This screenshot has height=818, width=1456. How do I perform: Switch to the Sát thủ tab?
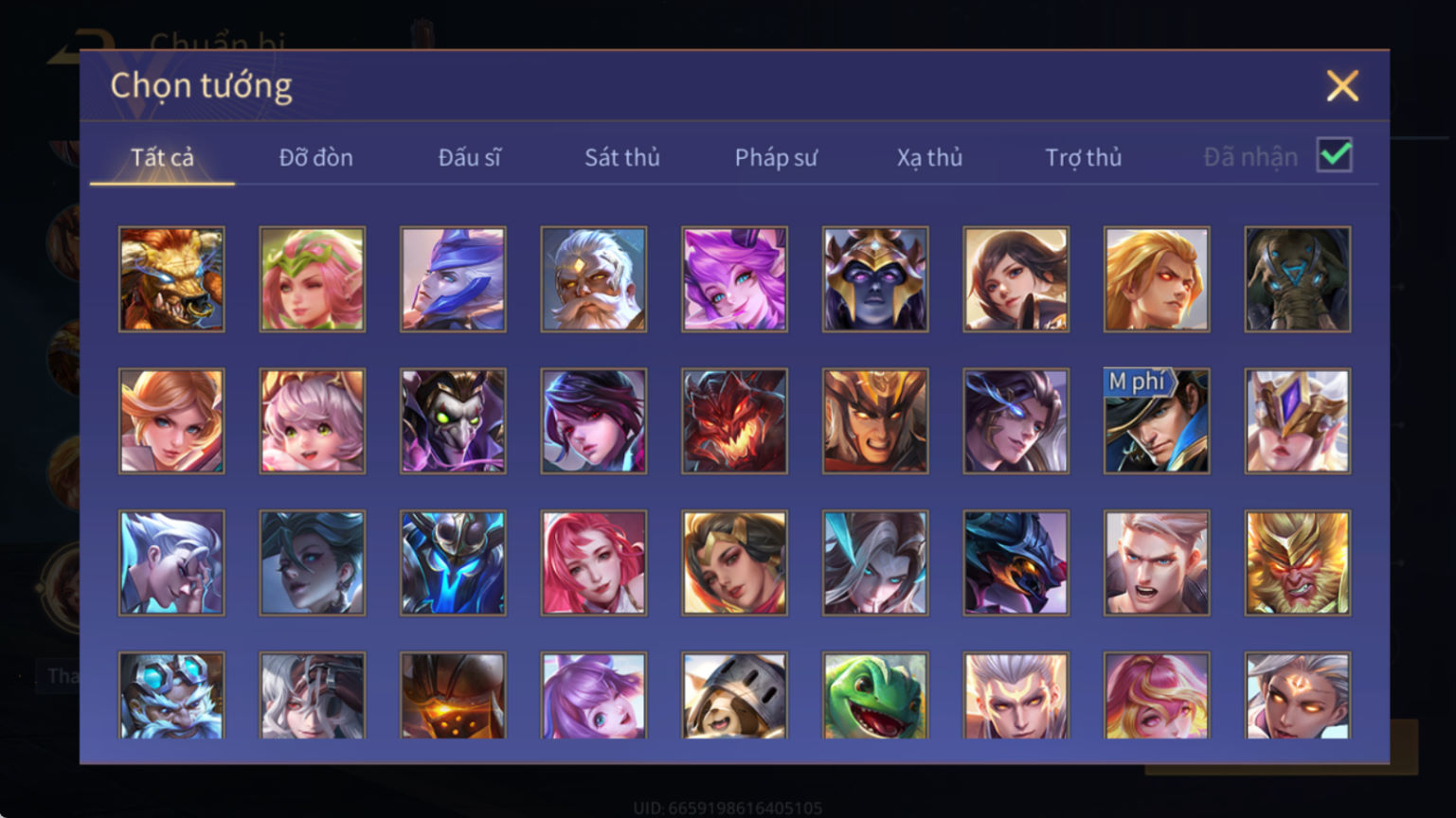click(x=621, y=157)
